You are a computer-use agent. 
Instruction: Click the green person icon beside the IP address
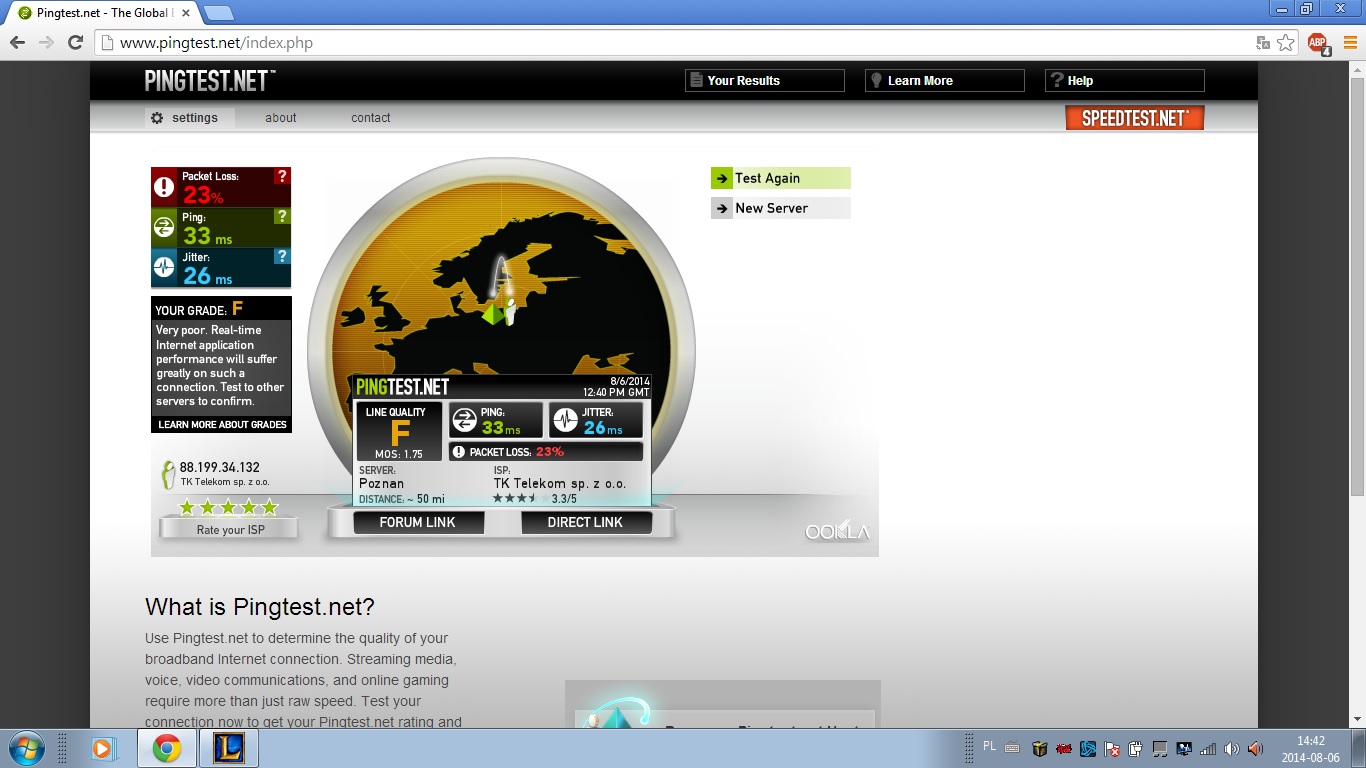coord(168,474)
